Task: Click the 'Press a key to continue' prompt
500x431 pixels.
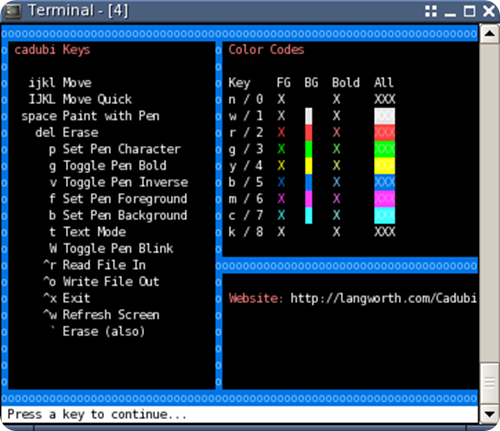Action: 97,414
